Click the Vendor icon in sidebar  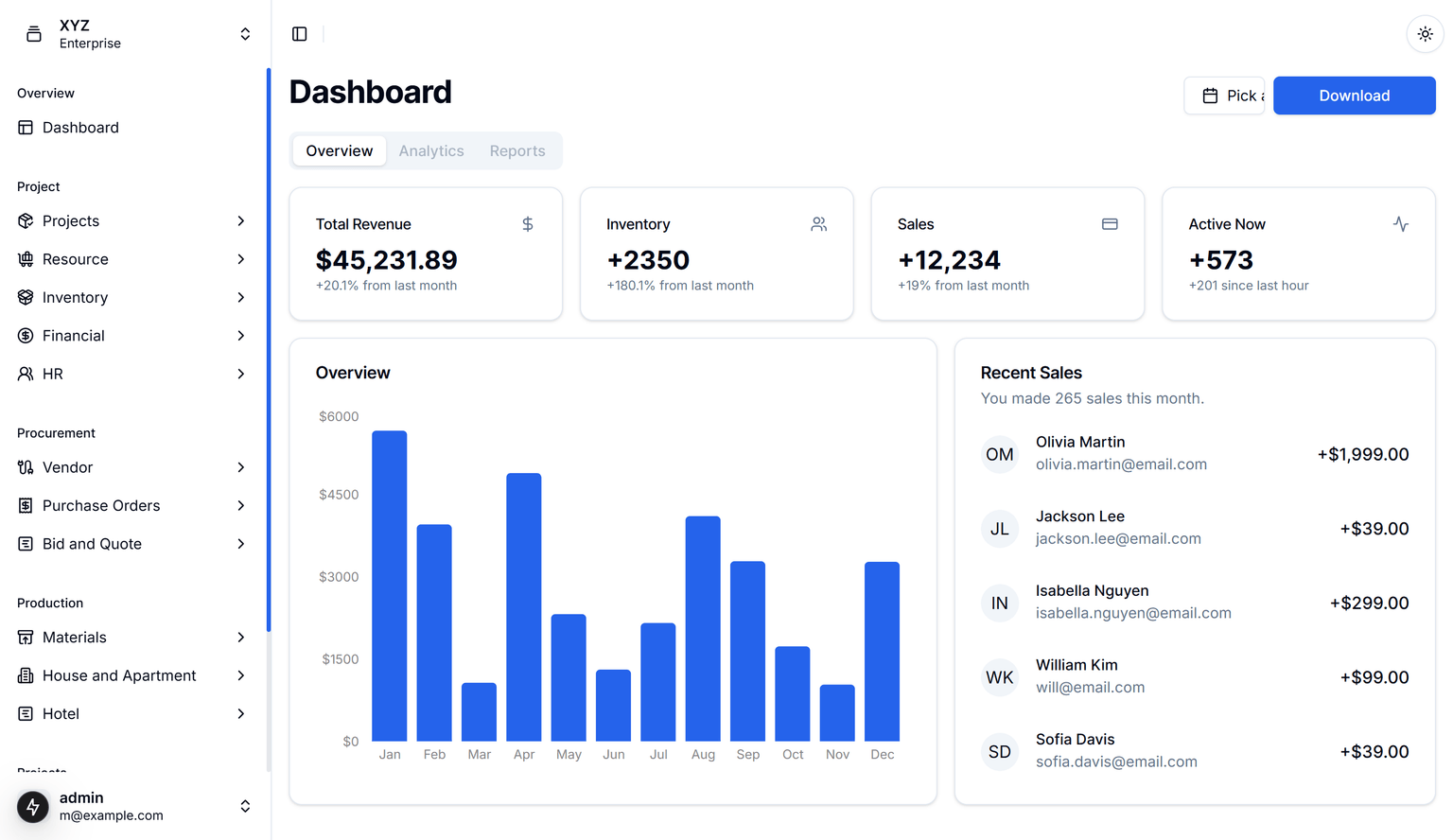click(26, 467)
